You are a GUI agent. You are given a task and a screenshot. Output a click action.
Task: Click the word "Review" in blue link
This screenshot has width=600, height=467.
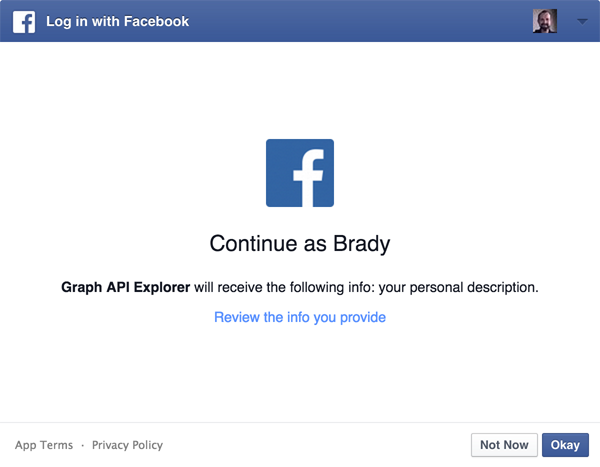pyautogui.click(x=236, y=317)
